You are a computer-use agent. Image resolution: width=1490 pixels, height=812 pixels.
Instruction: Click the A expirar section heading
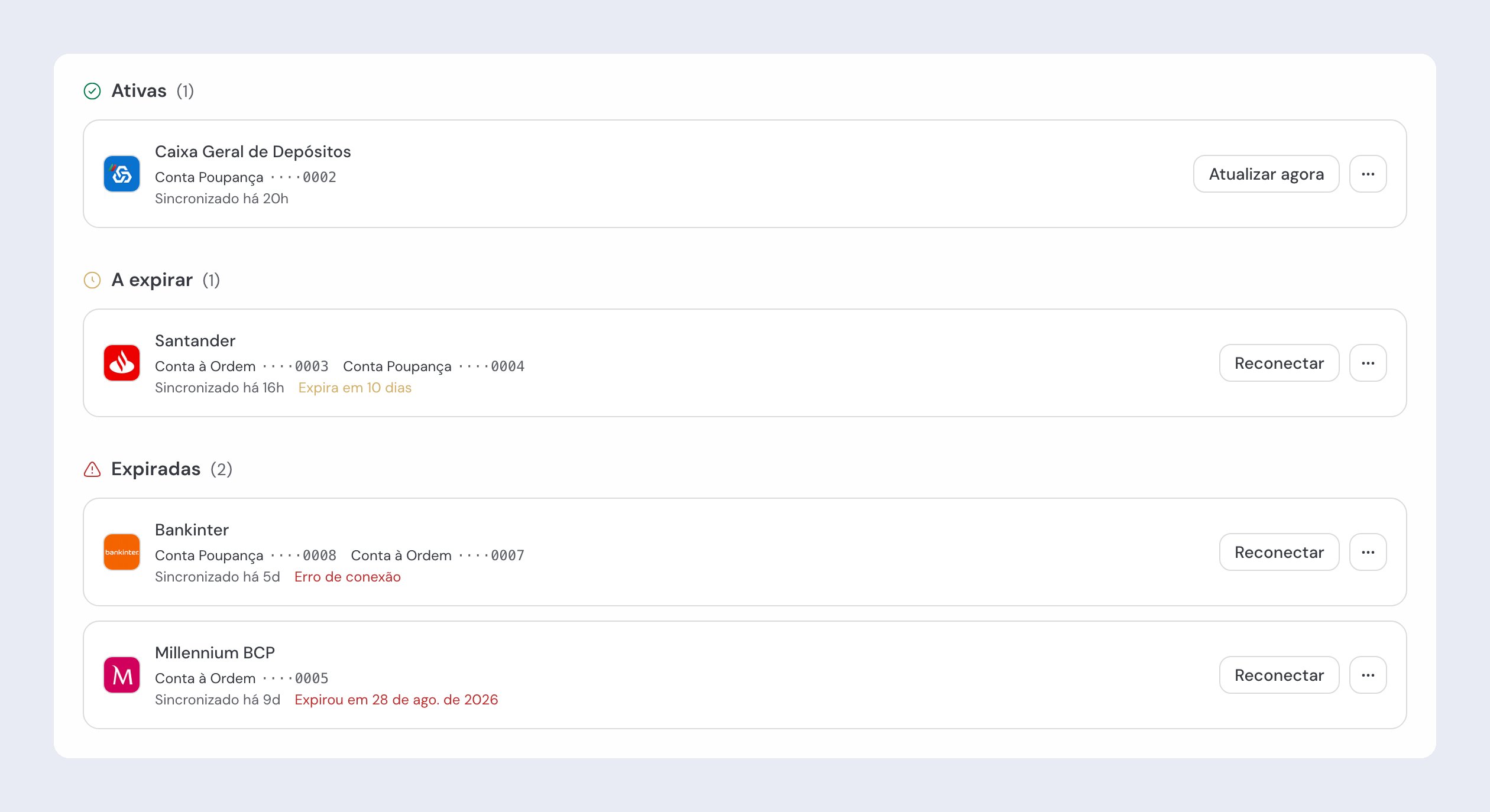(152, 280)
